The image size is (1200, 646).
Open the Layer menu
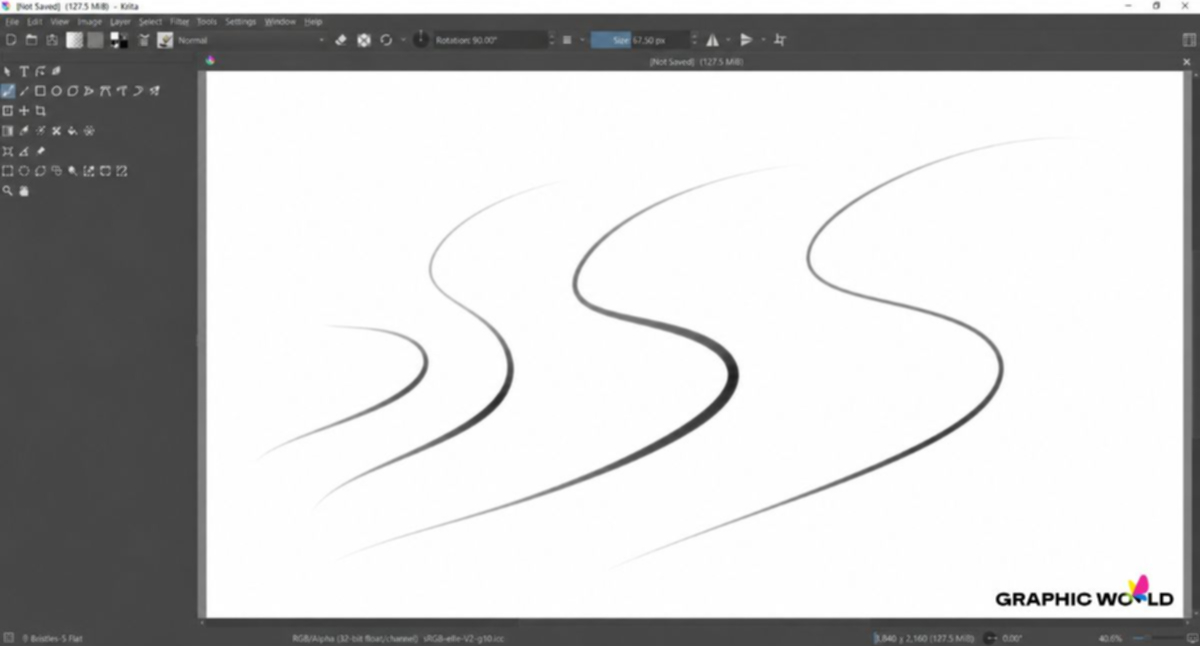click(x=120, y=21)
